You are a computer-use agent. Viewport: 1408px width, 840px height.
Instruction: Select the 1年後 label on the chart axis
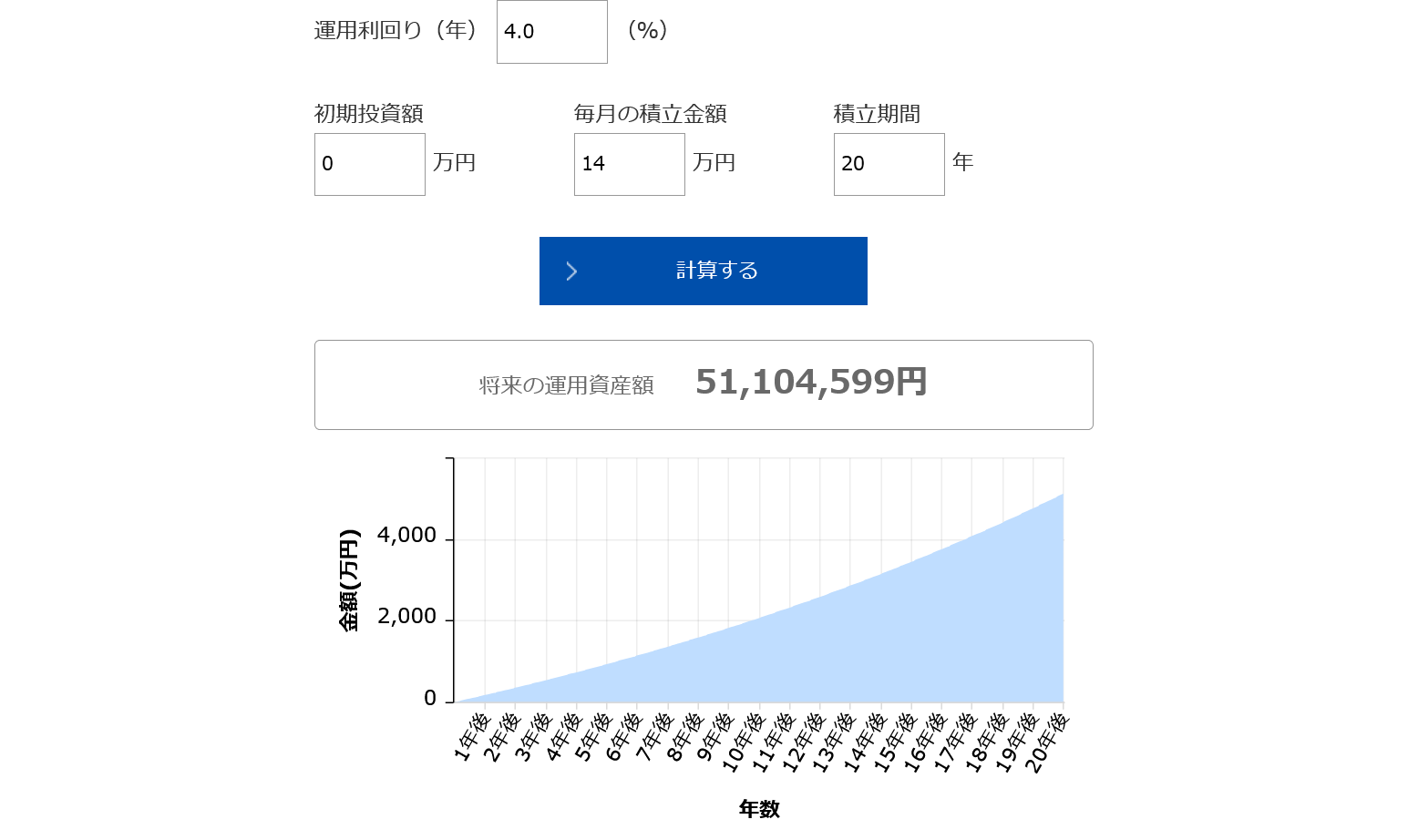(472, 736)
